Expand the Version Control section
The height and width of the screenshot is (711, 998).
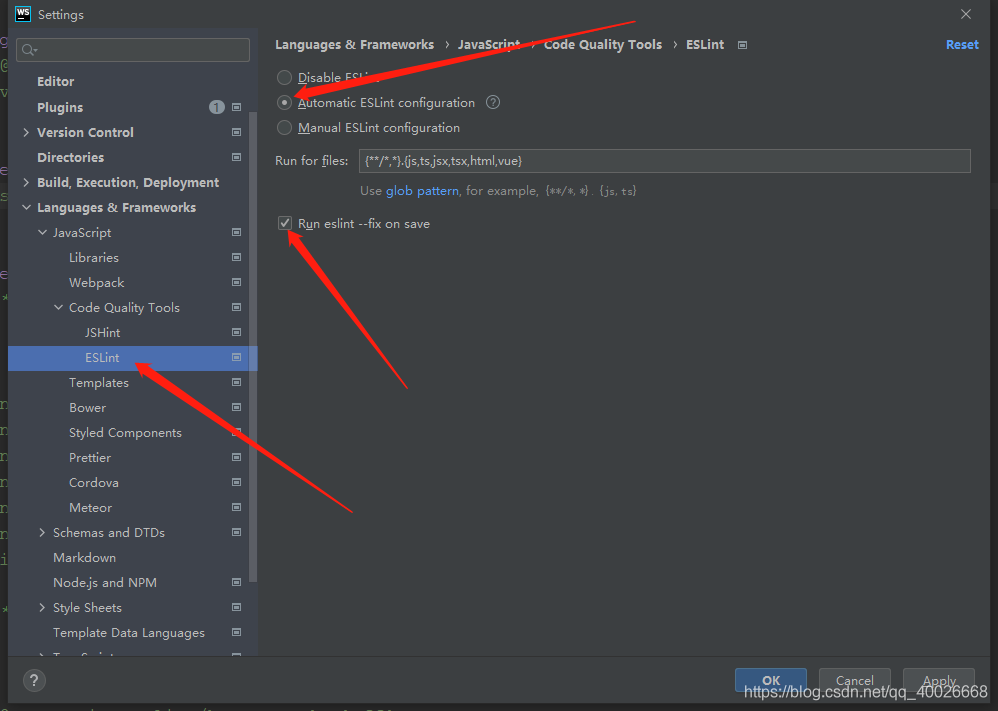click(26, 132)
